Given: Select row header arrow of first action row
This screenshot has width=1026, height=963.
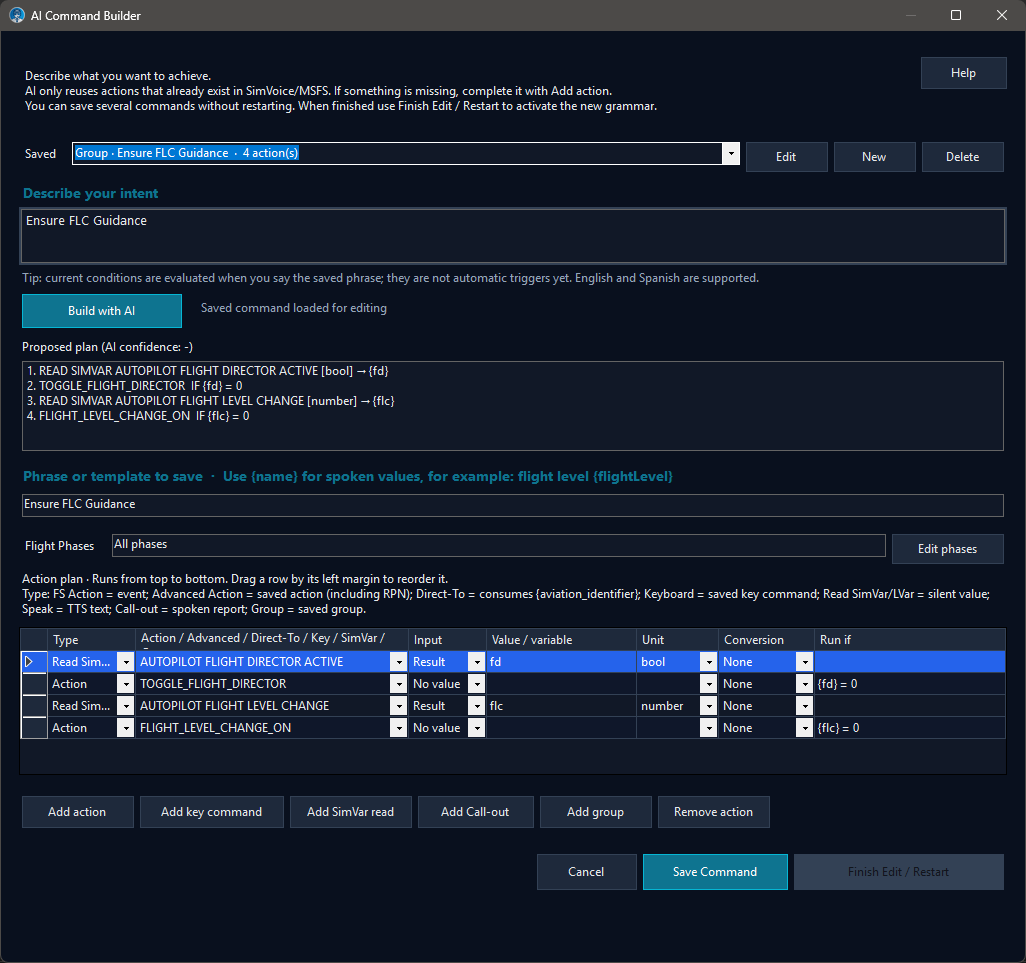Looking at the screenshot, I should 34,662.
